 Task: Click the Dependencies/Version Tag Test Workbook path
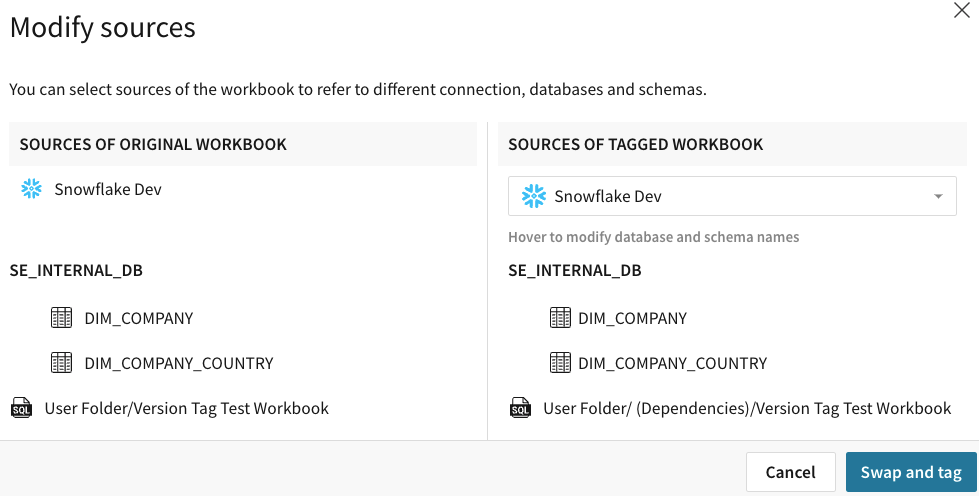[x=747, y=408]
